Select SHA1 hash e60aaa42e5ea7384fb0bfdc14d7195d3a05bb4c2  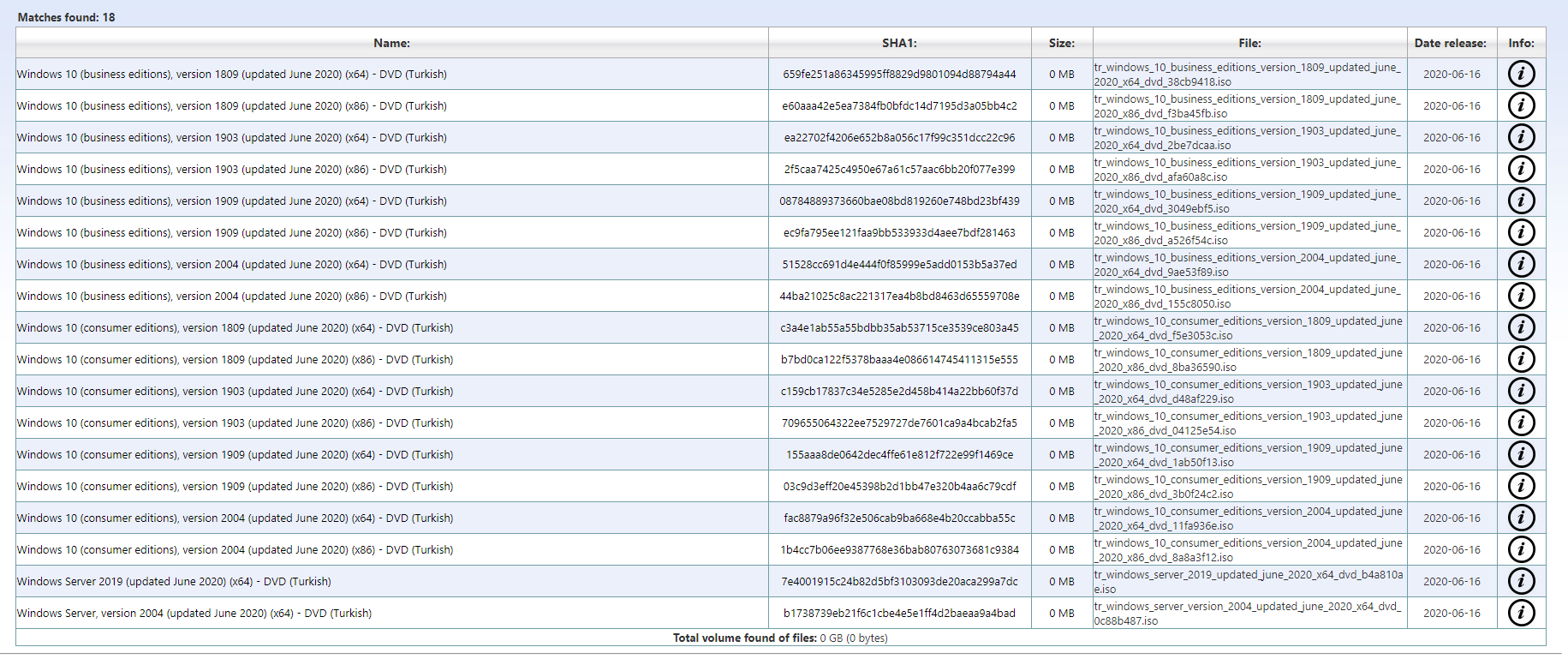click(x=899, y=106)
